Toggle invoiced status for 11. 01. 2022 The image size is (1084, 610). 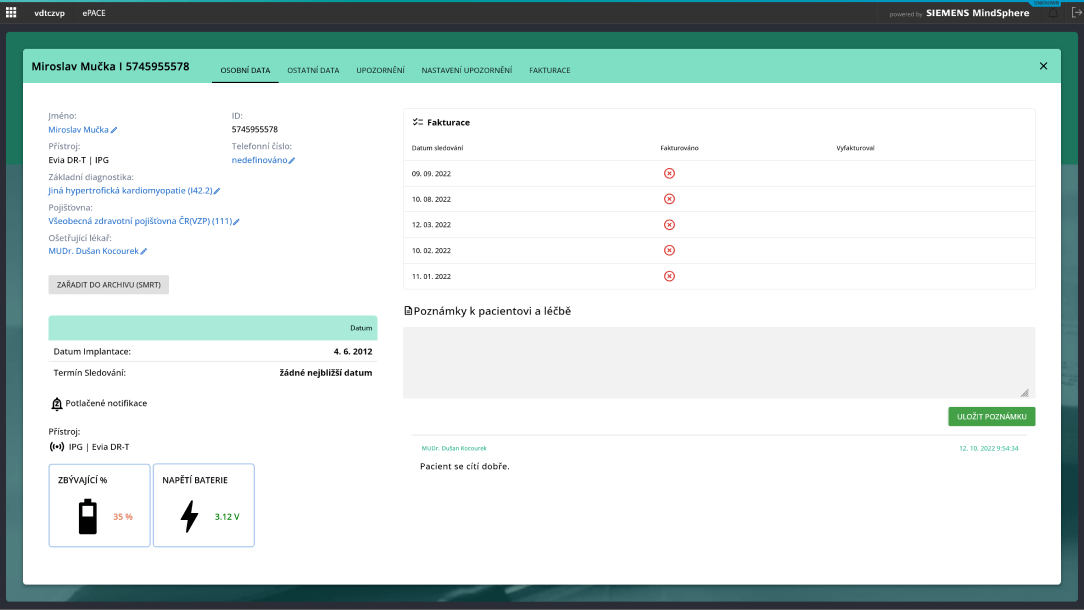(x=669, y=276)
